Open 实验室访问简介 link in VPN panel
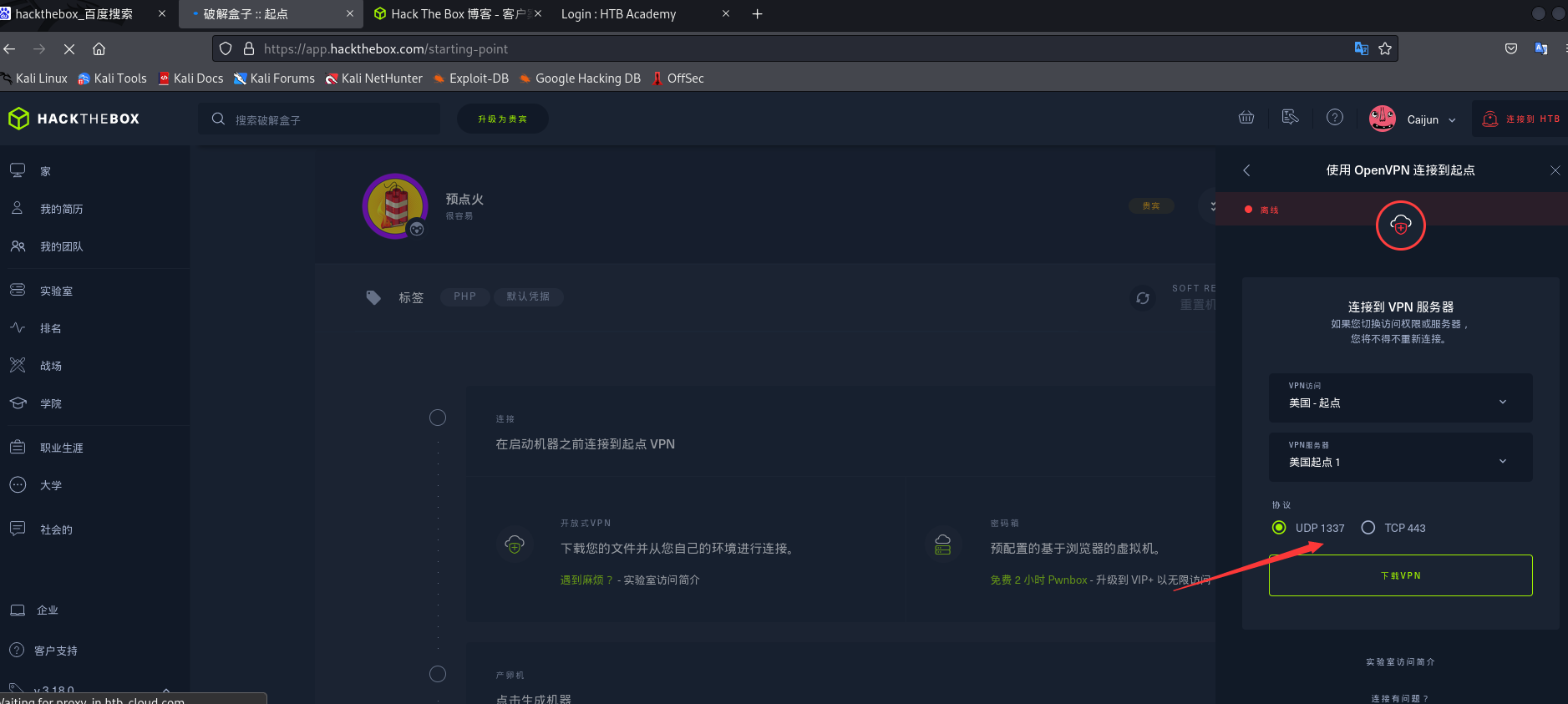This screenshot has height=704, width=1568. pyautogui.click(x=1401, y=661)
